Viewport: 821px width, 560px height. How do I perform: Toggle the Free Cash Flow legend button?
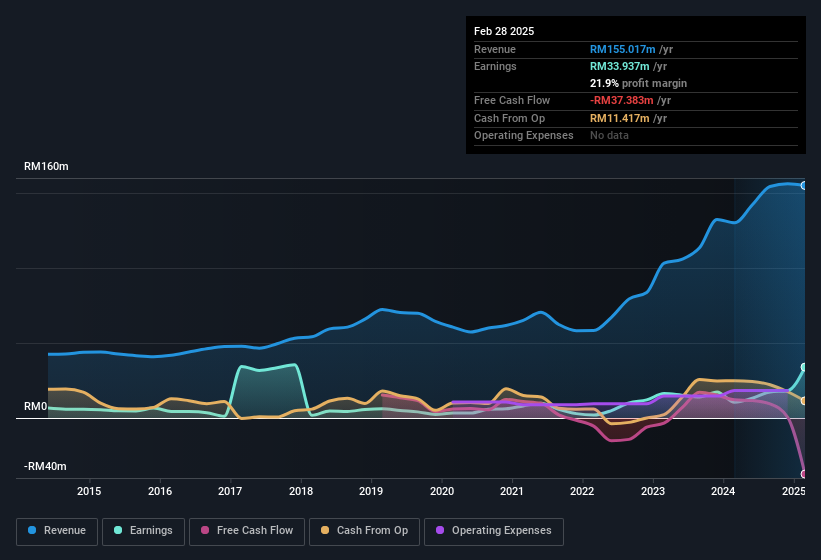coord(247,531)
